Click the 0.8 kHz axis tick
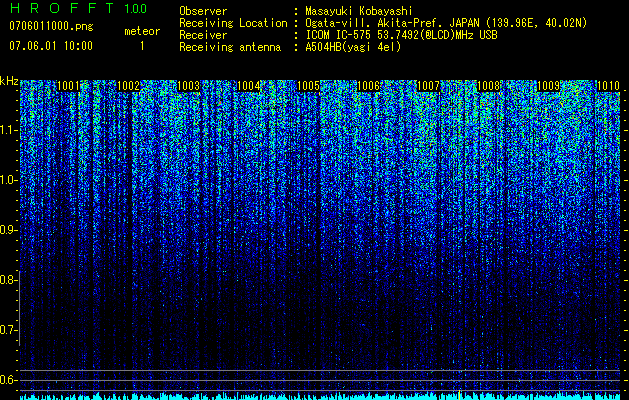Screen dimensions: 629x400 tap(8, 280)
